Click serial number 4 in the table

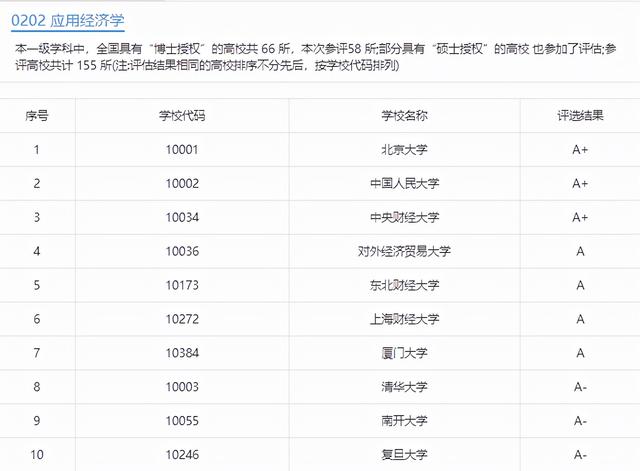pyautogui.click(x=37, y=251)
